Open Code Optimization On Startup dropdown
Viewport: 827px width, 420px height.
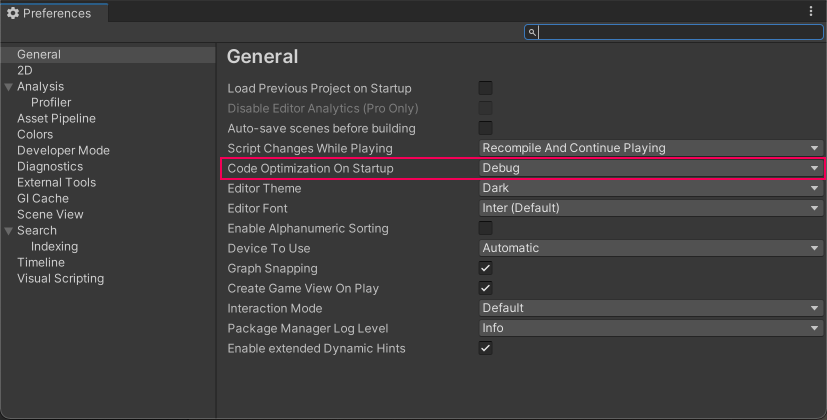(x=650, y=168)
